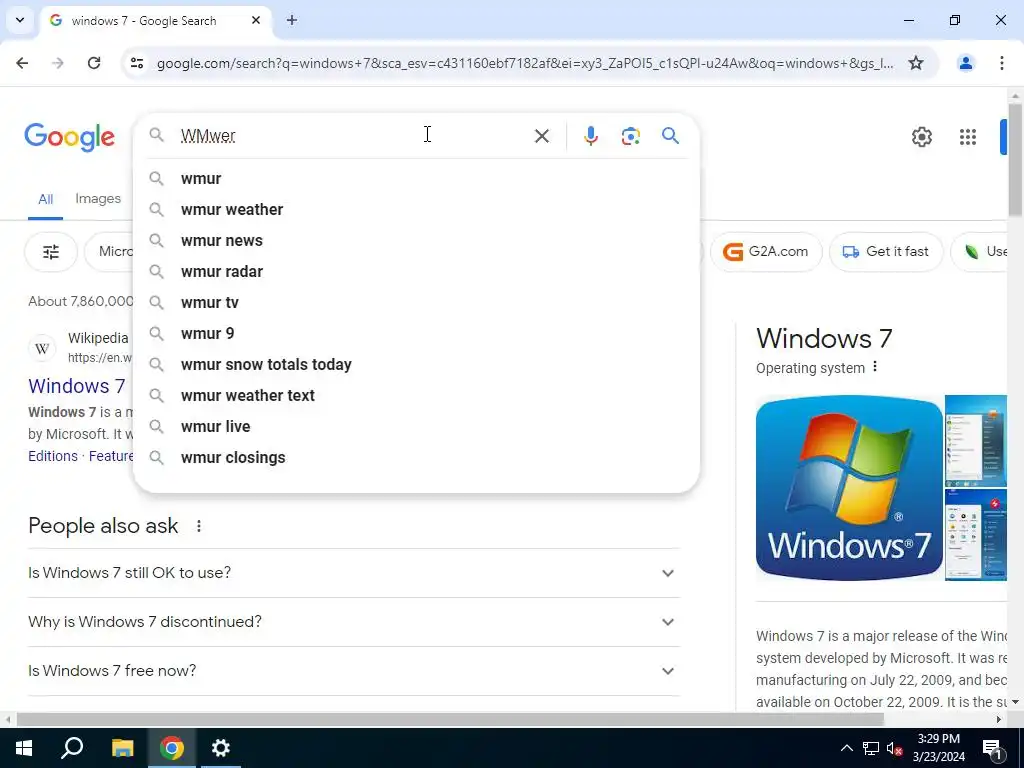
Task: Click the address bar URL
Action: [x=525, y=63]
